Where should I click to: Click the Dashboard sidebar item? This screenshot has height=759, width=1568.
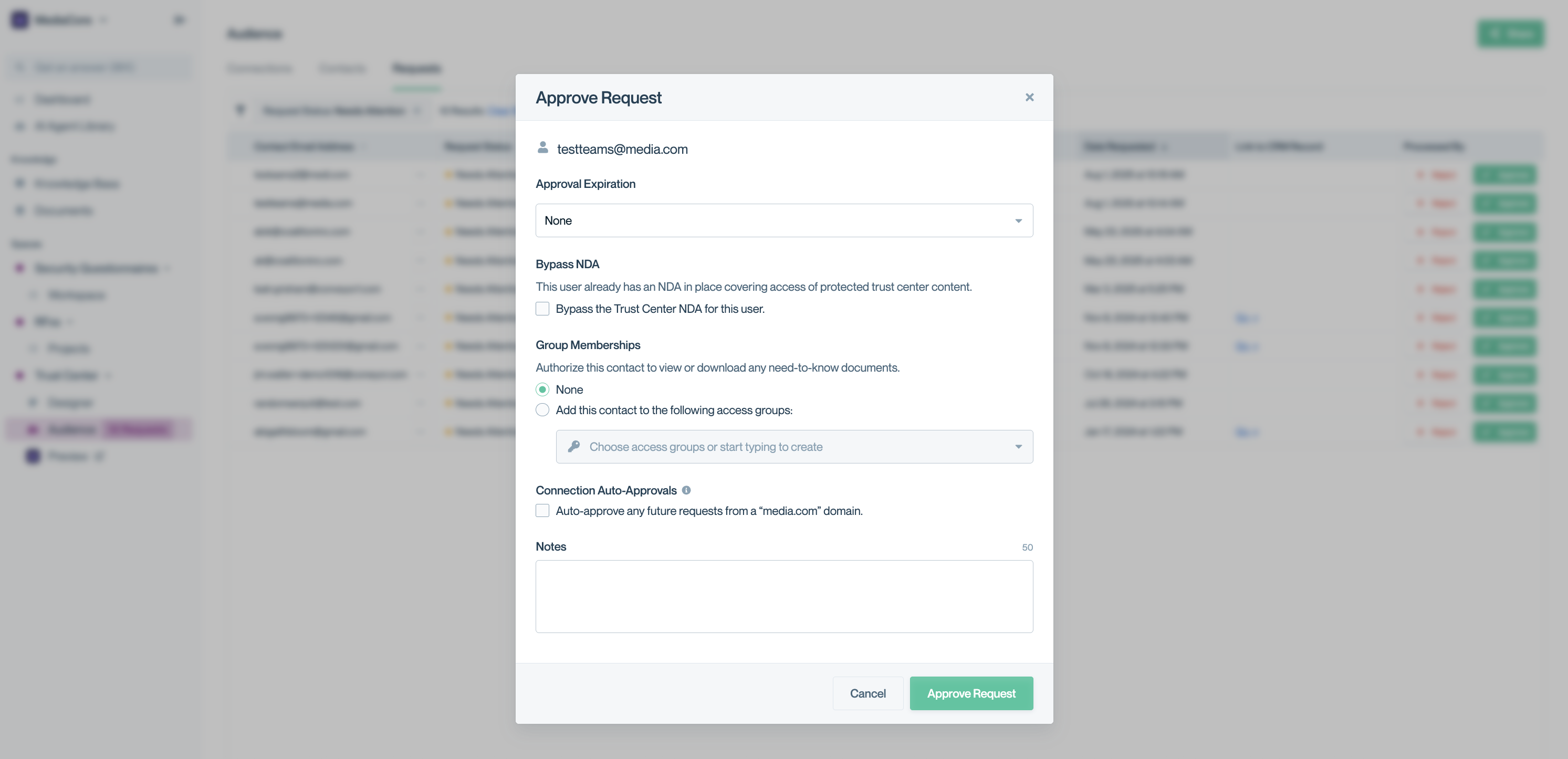(62, 99)
